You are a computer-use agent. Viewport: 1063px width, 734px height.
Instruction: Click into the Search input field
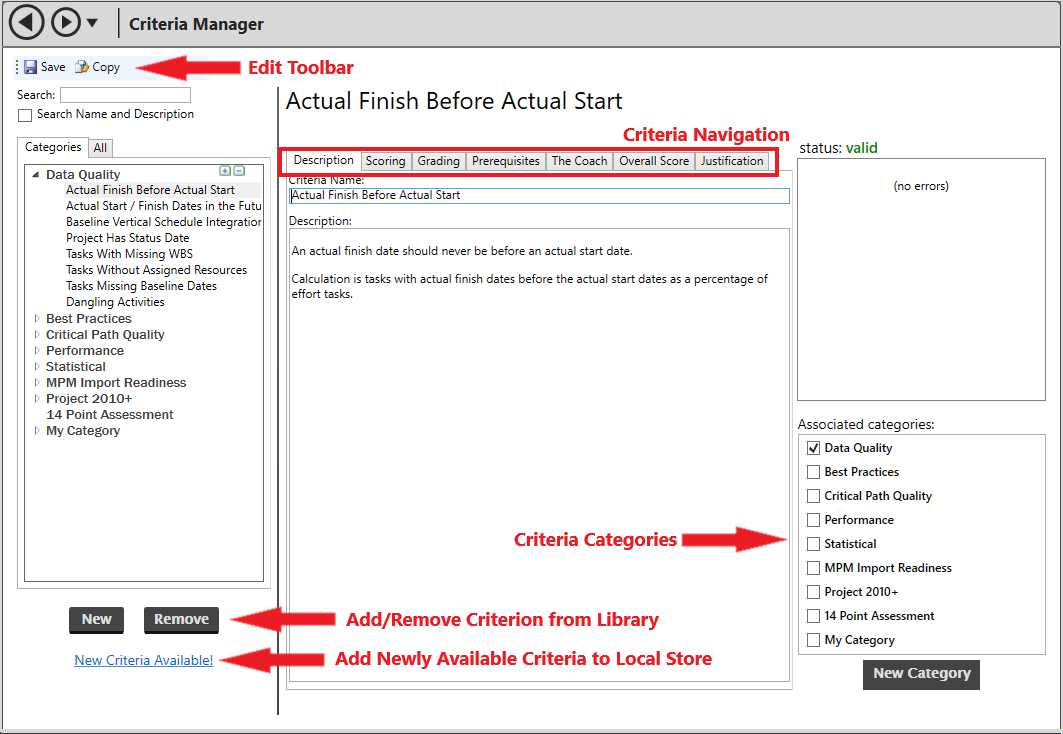[x=125, y=95]
